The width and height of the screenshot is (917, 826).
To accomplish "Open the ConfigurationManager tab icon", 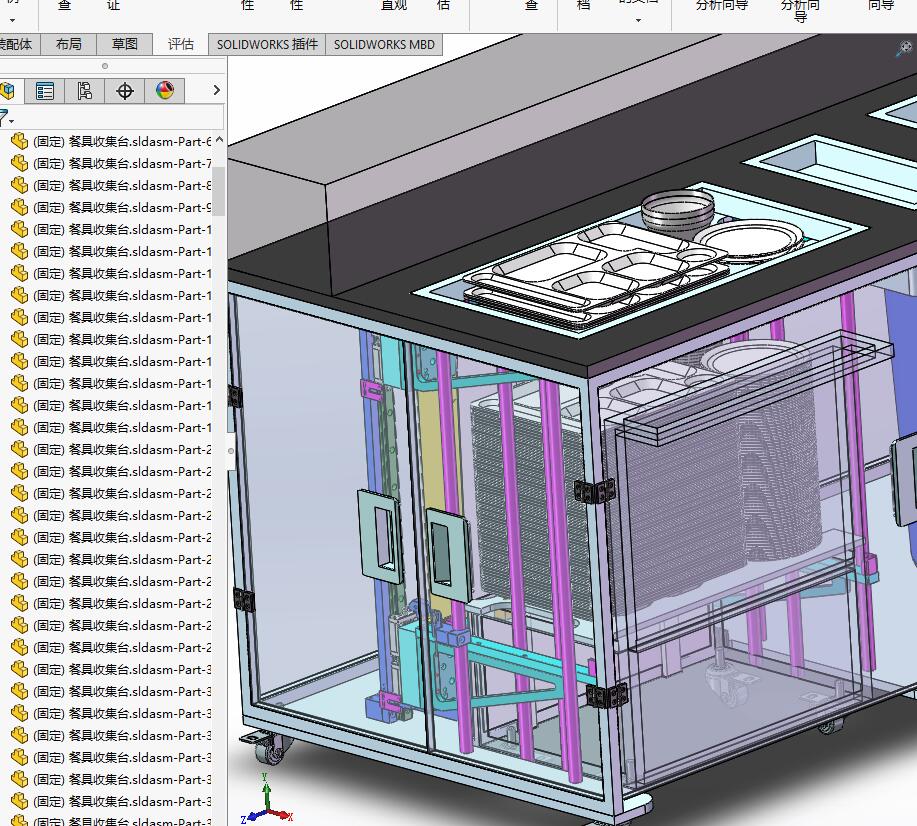I will coord(85,91).
